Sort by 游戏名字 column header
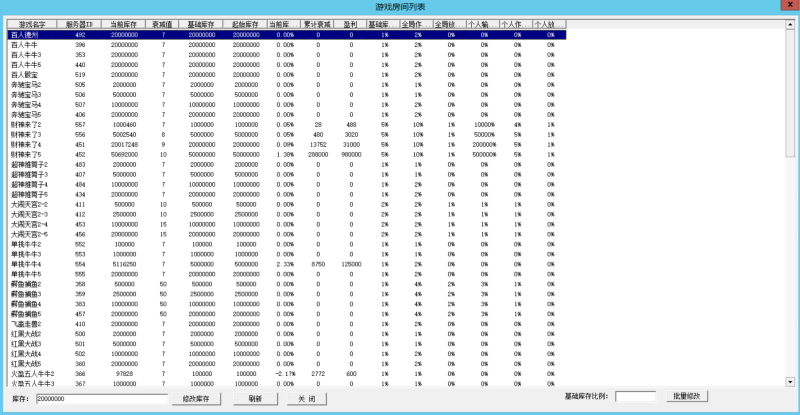This screenshot has height=415, width=800. (32, 23)
